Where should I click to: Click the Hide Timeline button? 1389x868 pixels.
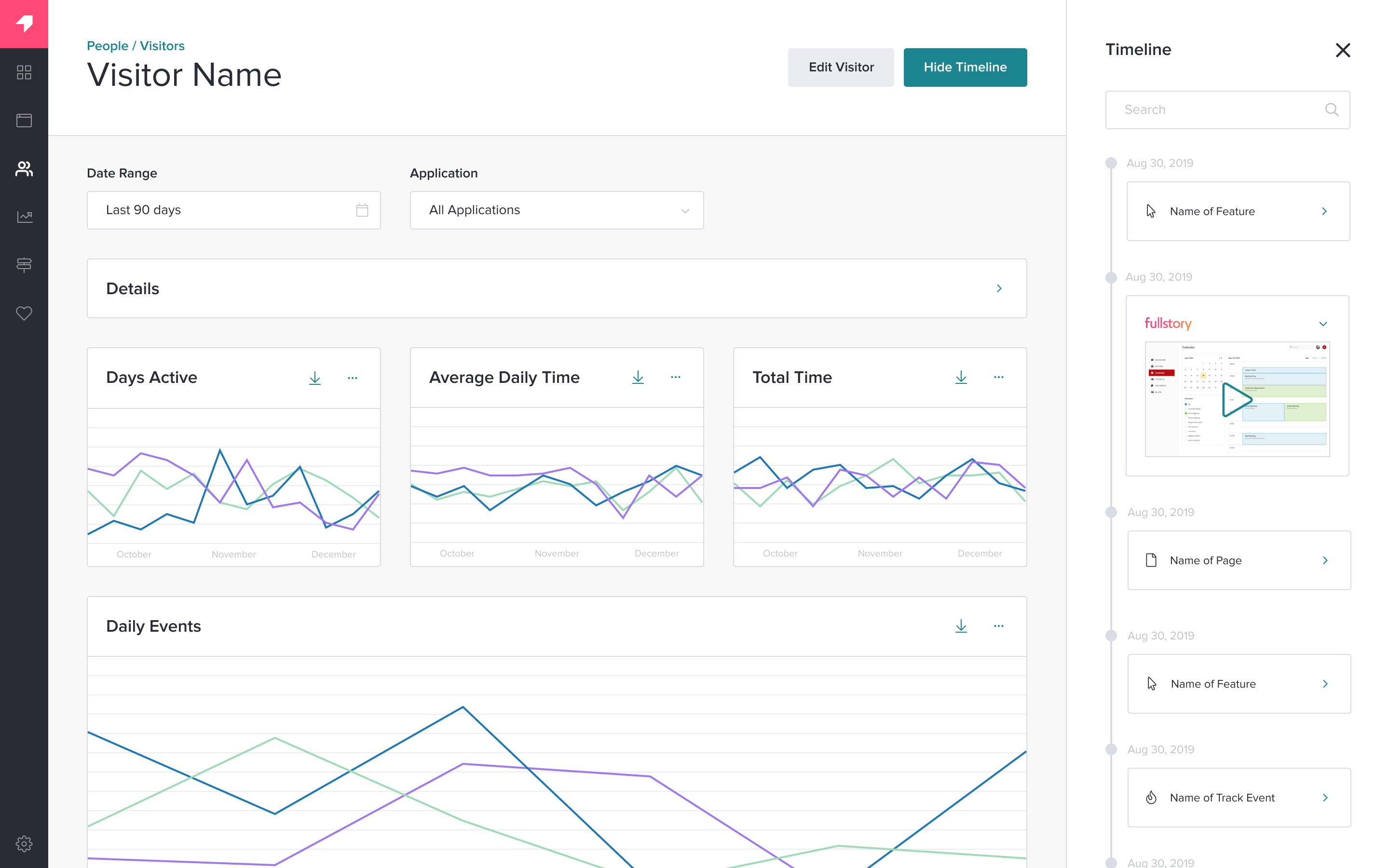[965, 67]
